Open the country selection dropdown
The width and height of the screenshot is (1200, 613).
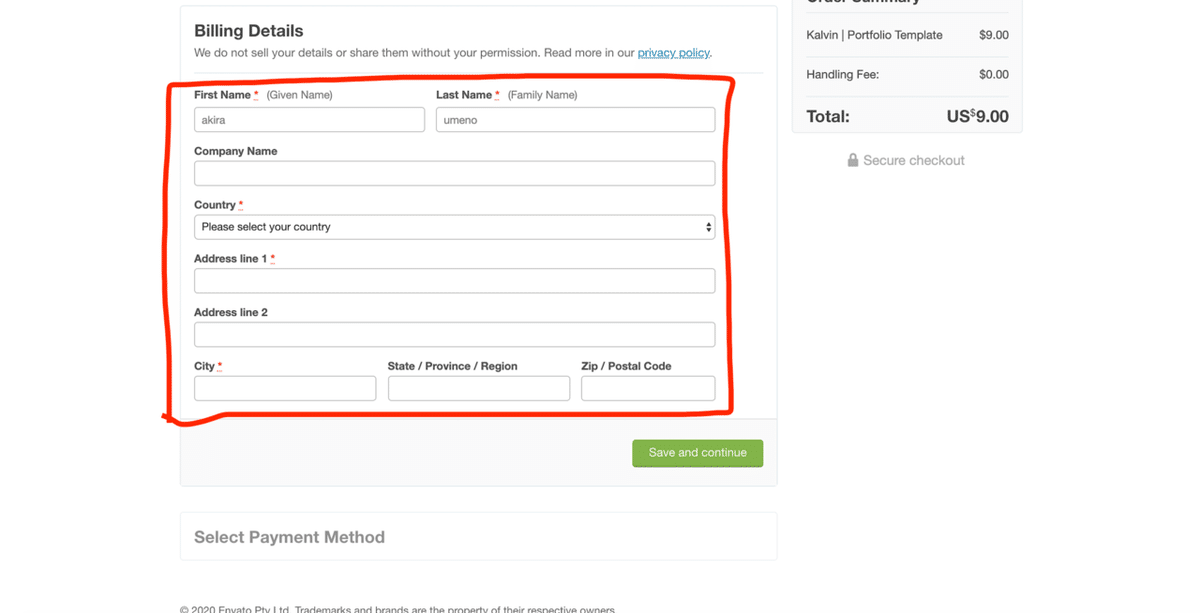point(454,227)
